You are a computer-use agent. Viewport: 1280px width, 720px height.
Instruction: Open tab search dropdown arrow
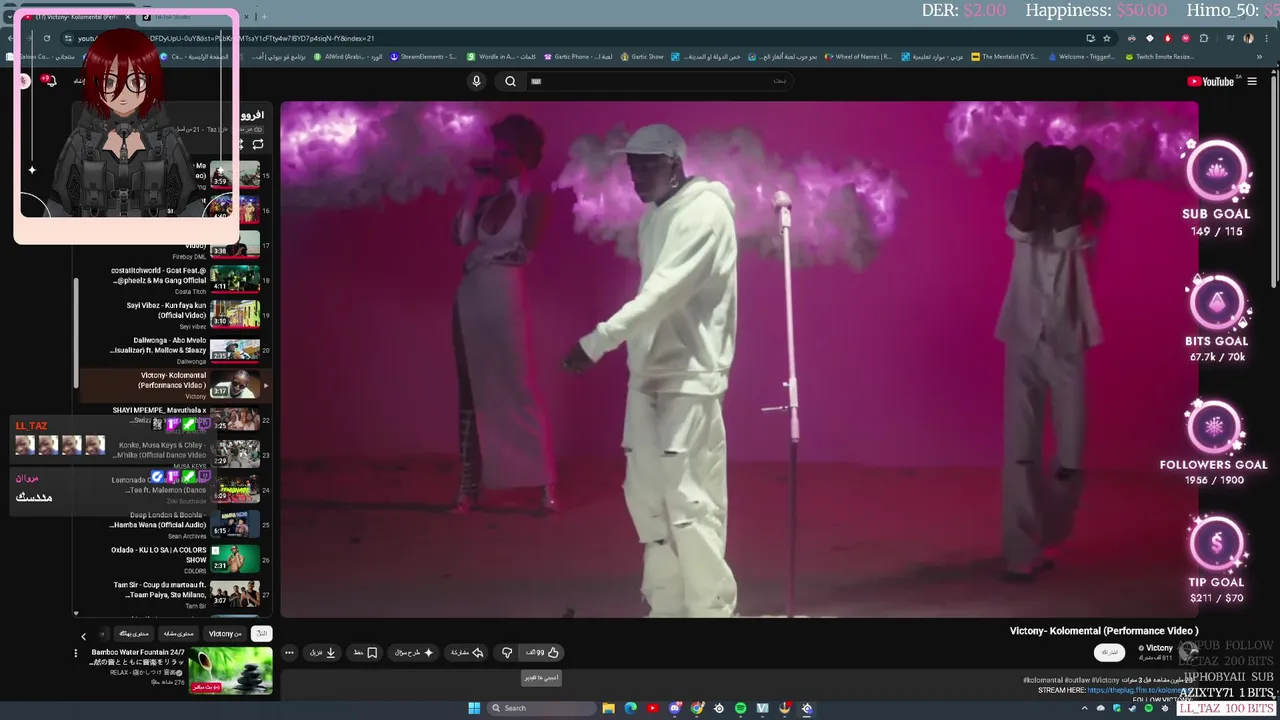[x=9, y=16]
